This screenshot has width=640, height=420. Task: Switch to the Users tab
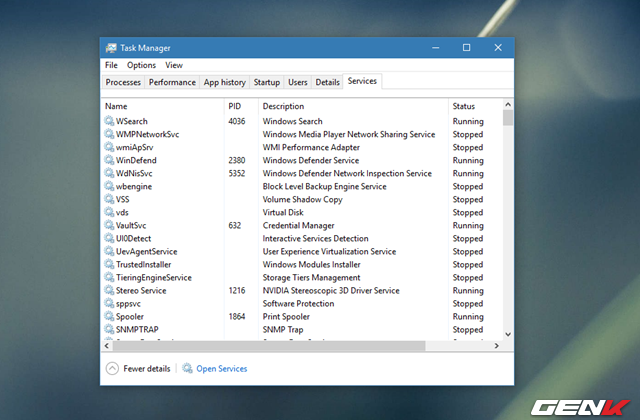pos(298,82)
